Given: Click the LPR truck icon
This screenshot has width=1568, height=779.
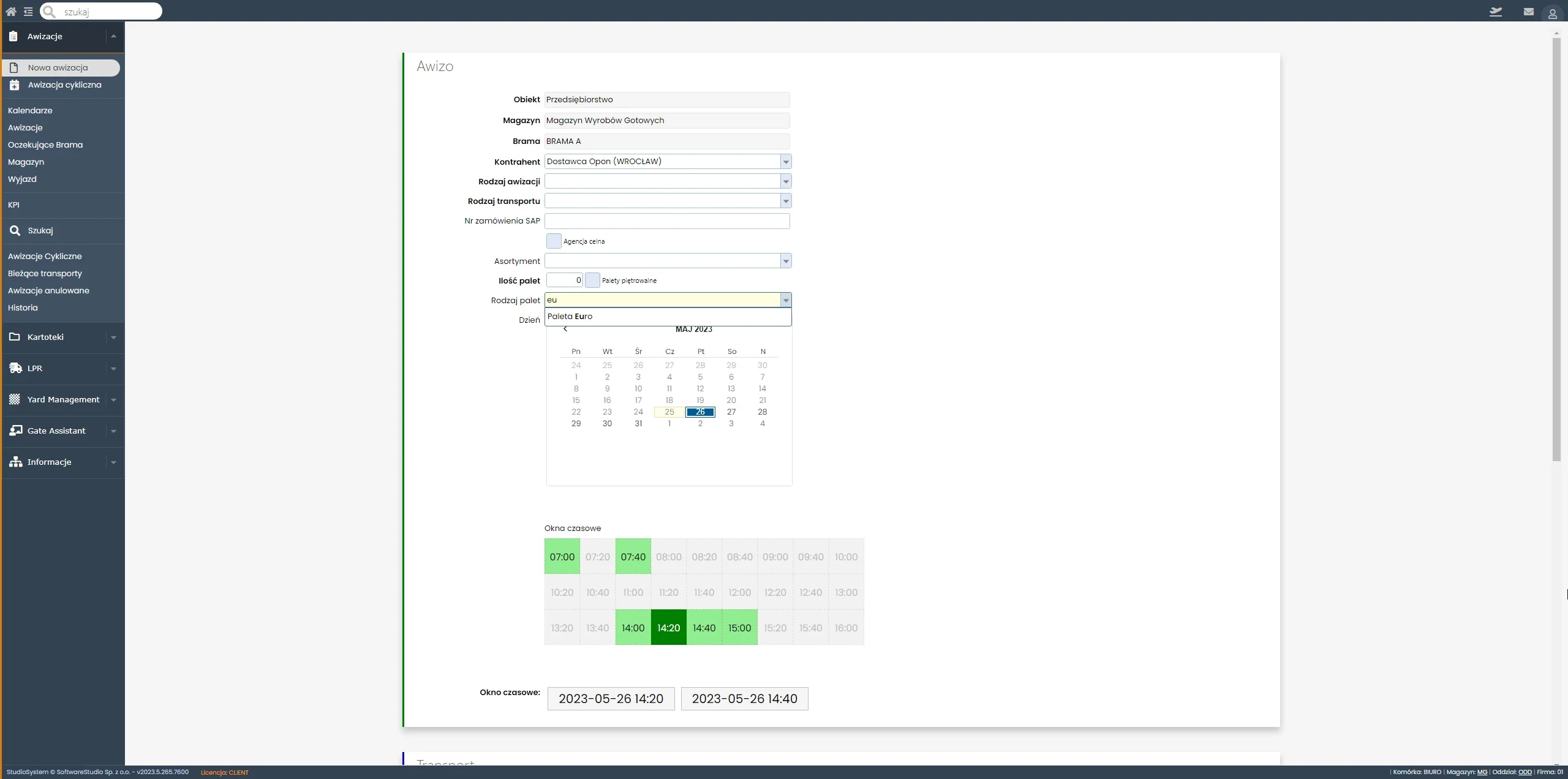Looking at the screenshot, I should point(15,368).
